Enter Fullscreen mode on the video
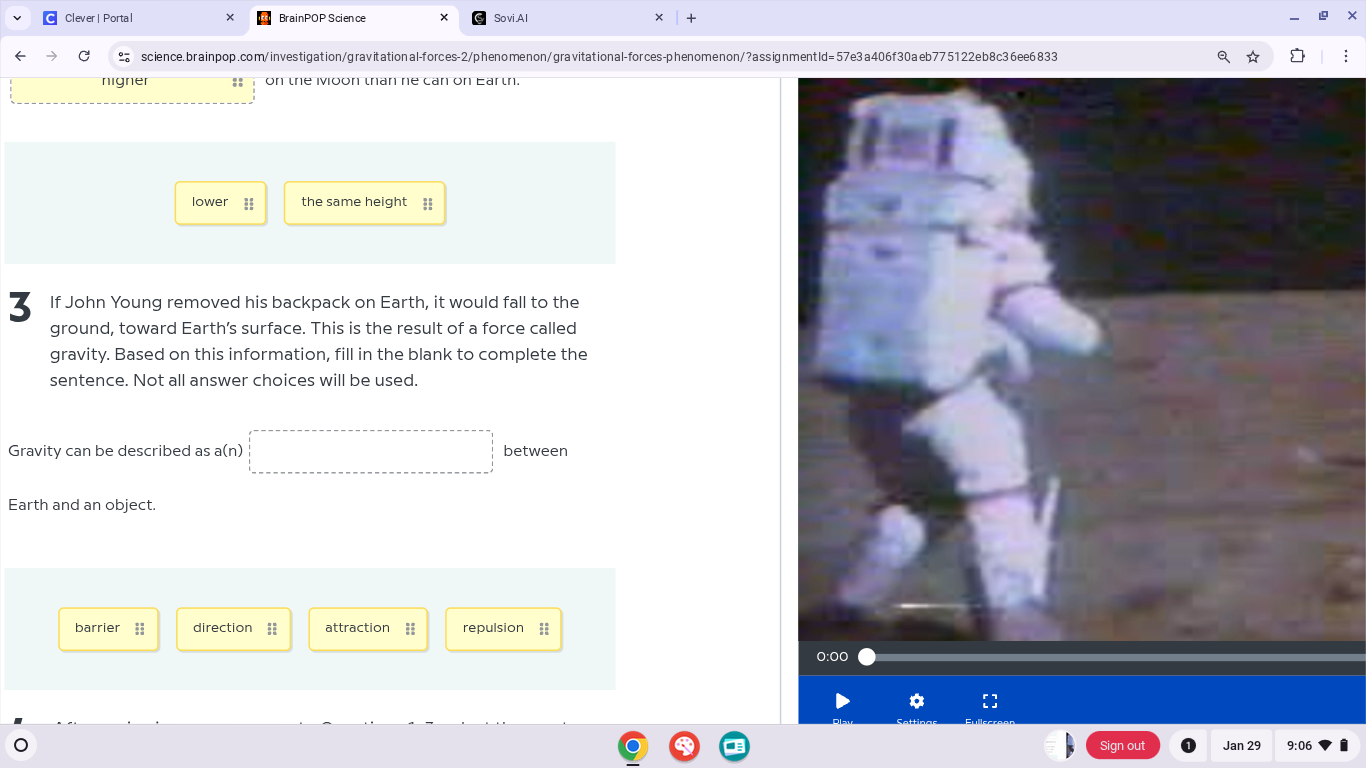 click(989, 701)
